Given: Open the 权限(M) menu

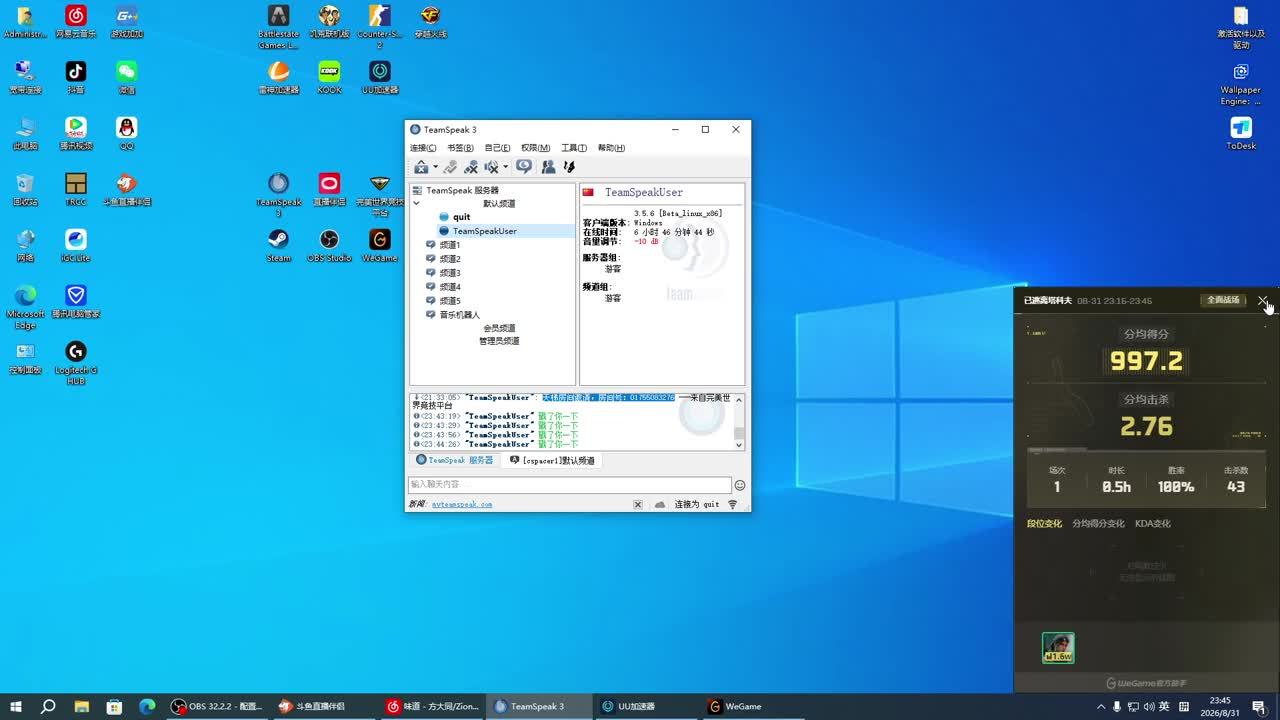Looking at the screenshot, I should [536, 148].
